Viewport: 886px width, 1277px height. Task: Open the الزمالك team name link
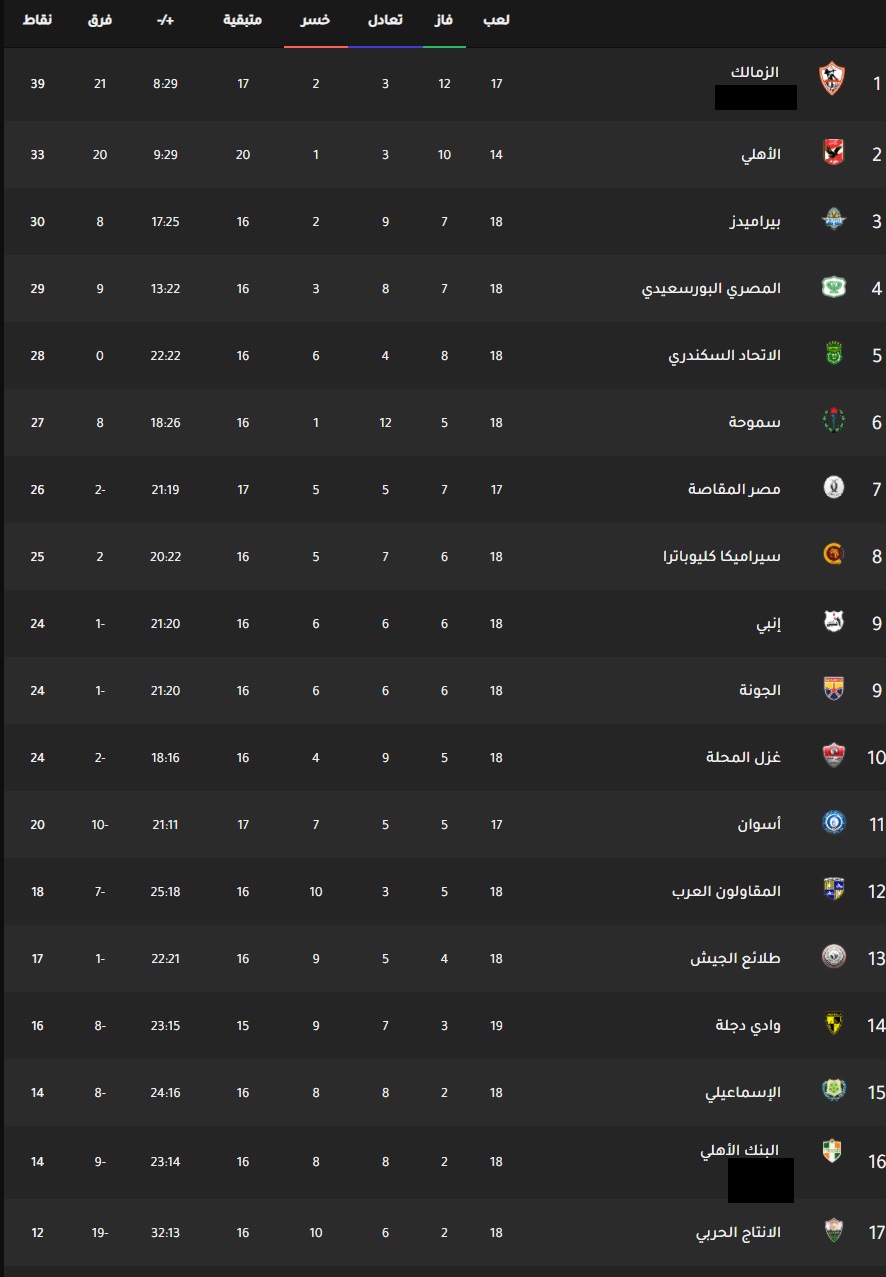755,72
